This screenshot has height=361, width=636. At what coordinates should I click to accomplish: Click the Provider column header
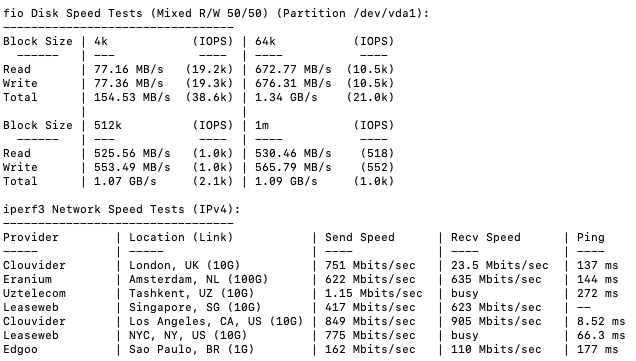pos(31,237)
